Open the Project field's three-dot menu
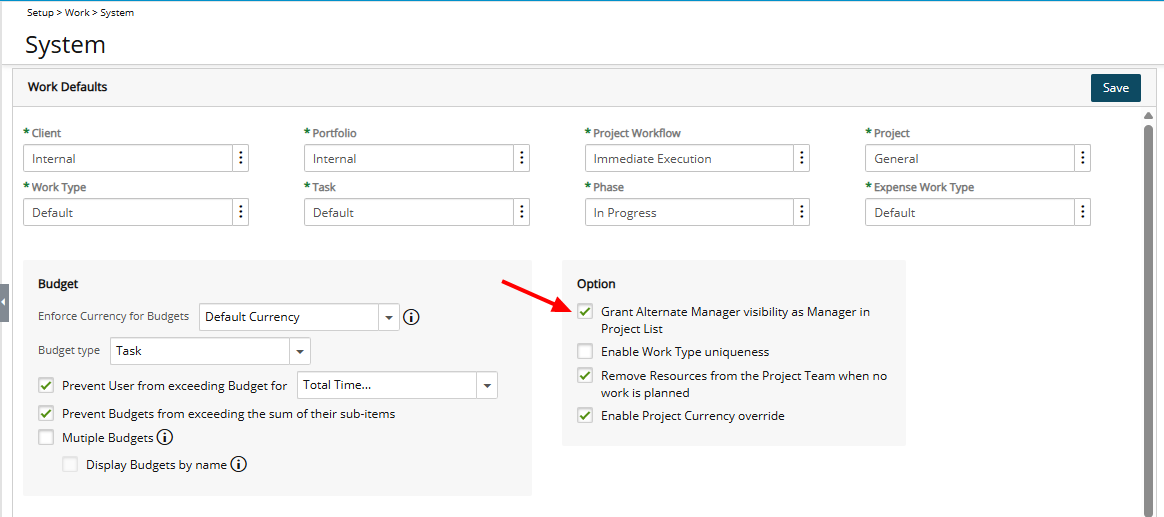Screen dimensions: 1164x517 click(x=1083, y=158)
